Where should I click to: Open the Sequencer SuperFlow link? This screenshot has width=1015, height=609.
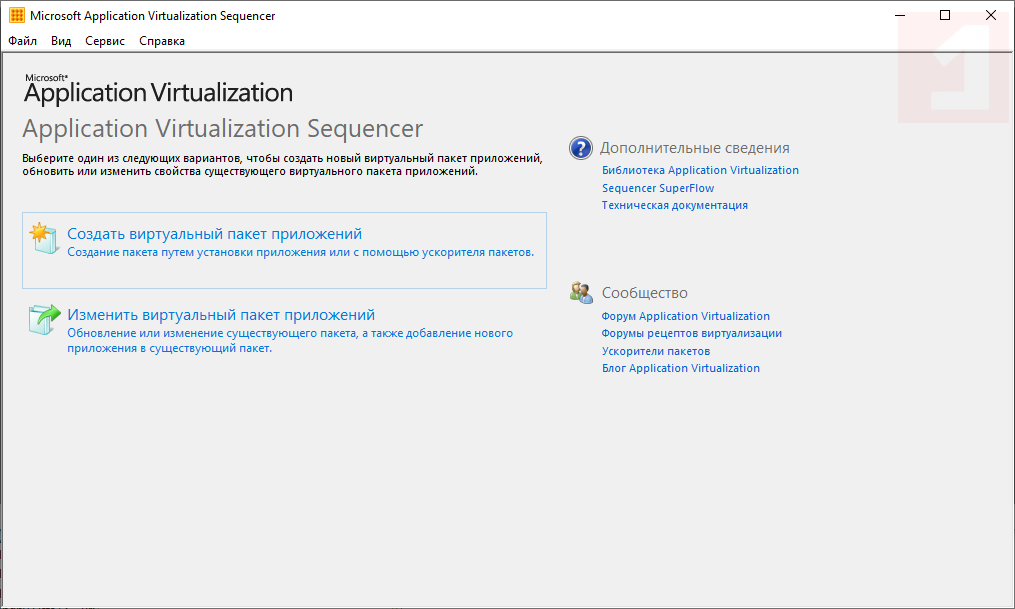click(658, 188)
